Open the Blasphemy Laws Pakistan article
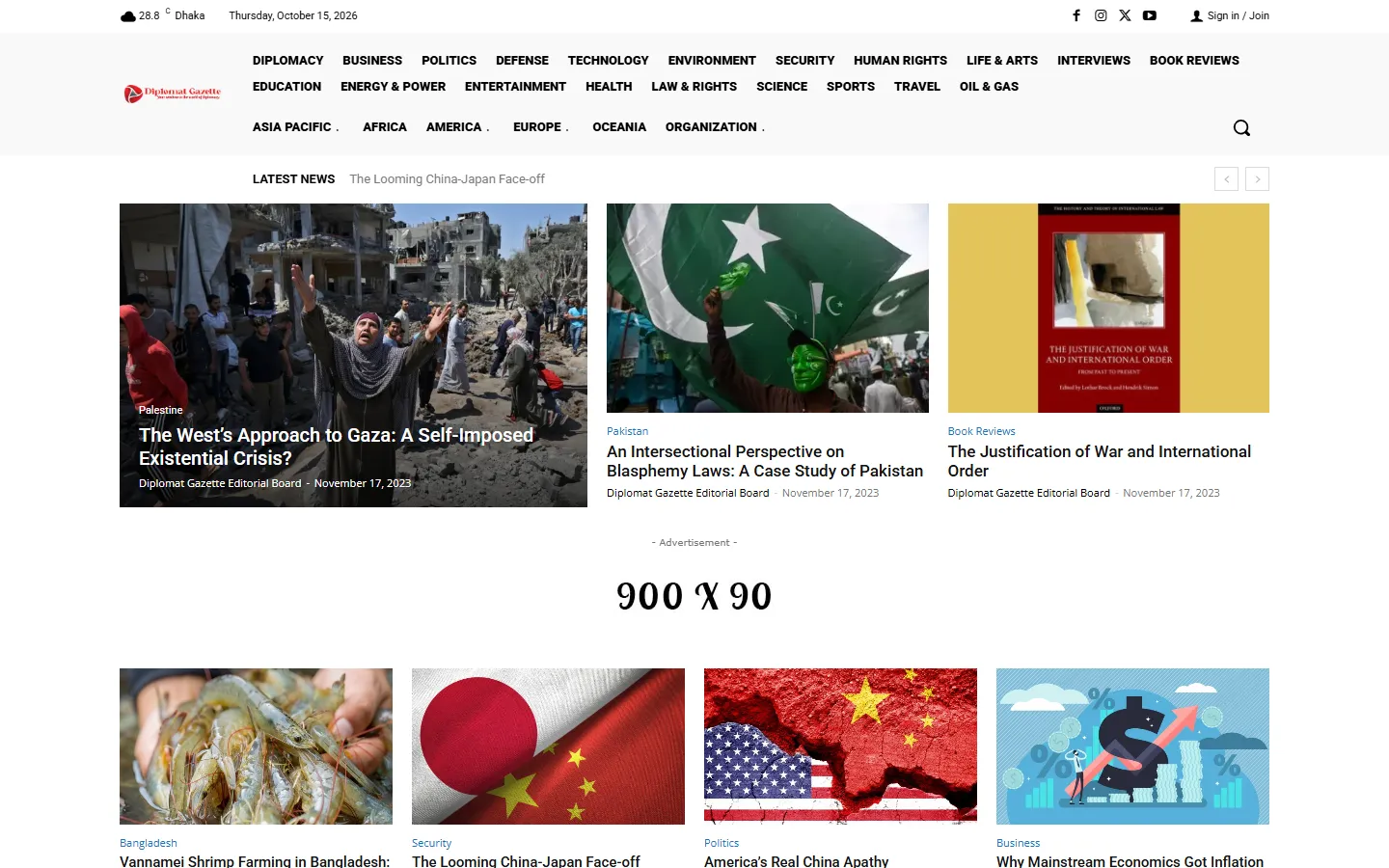Viewport: 1389px width, 868px height. click(765, 461)
